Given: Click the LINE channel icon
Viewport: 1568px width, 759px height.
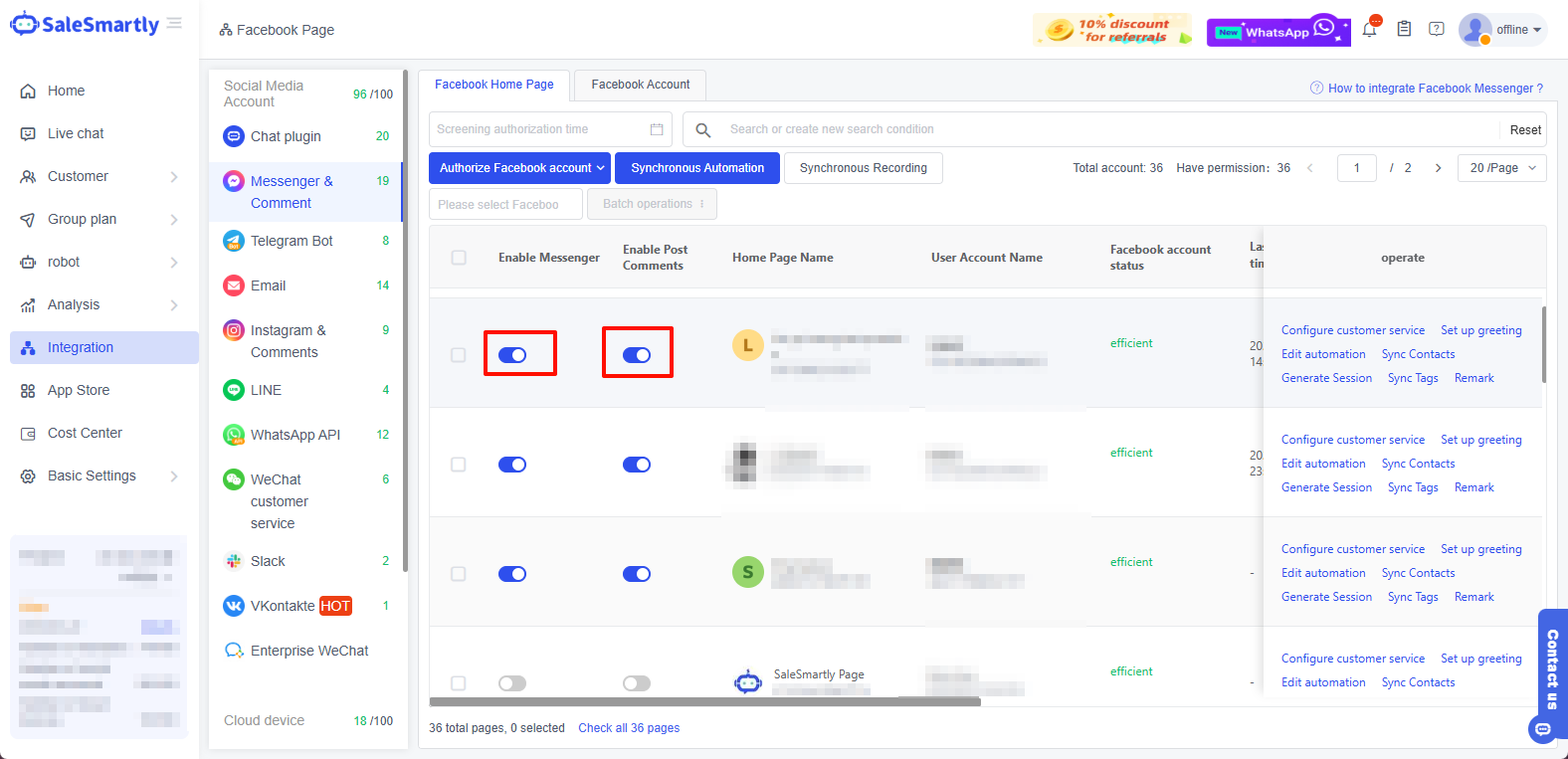Looking at the screenshot, I should (234, 390).
